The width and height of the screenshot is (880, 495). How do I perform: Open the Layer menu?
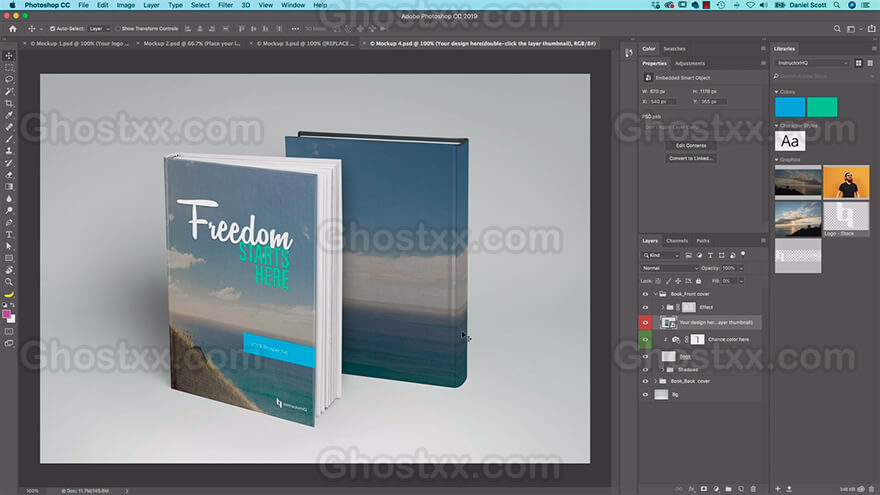[x=151, y=5]
